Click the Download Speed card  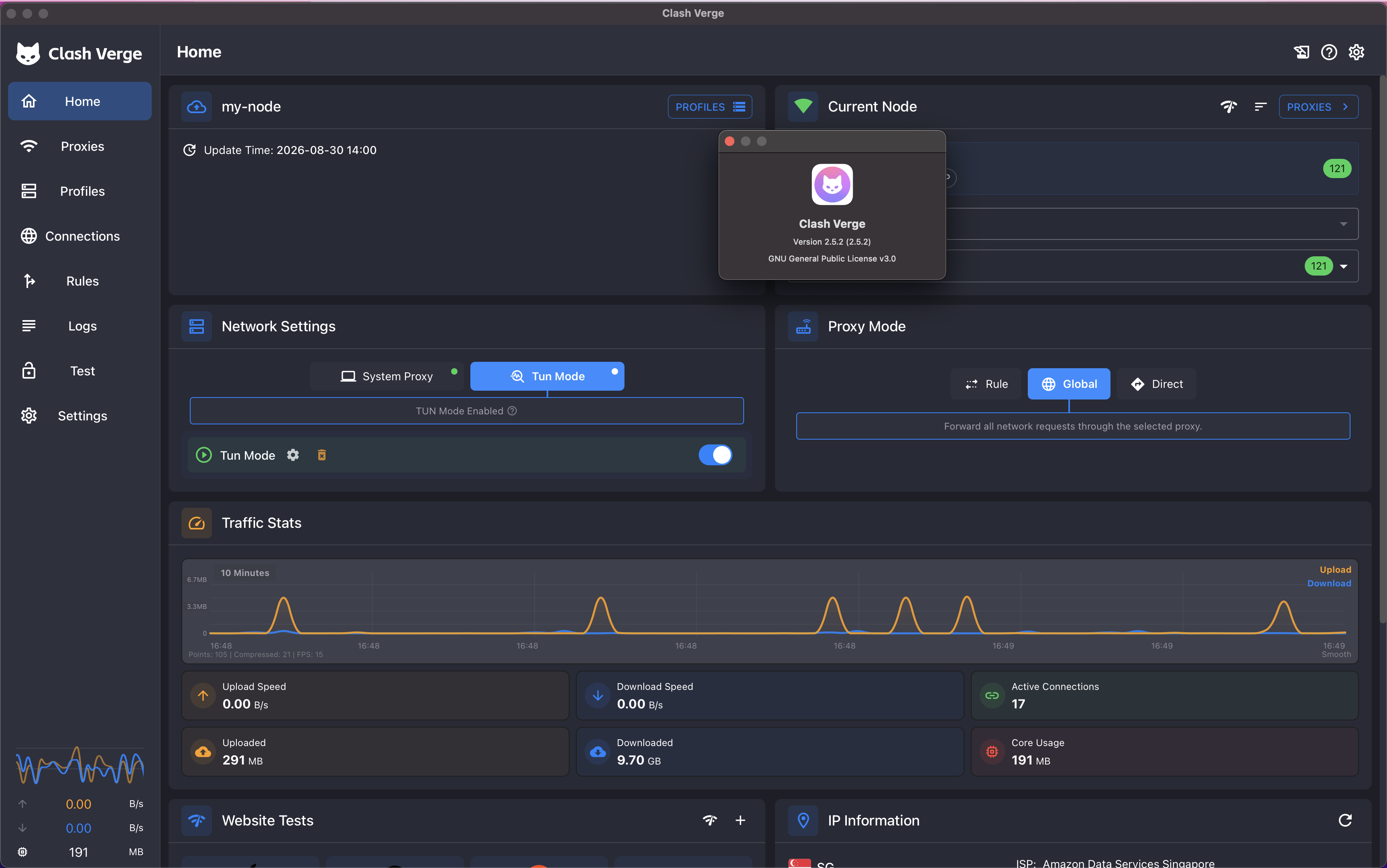[770, 695]
